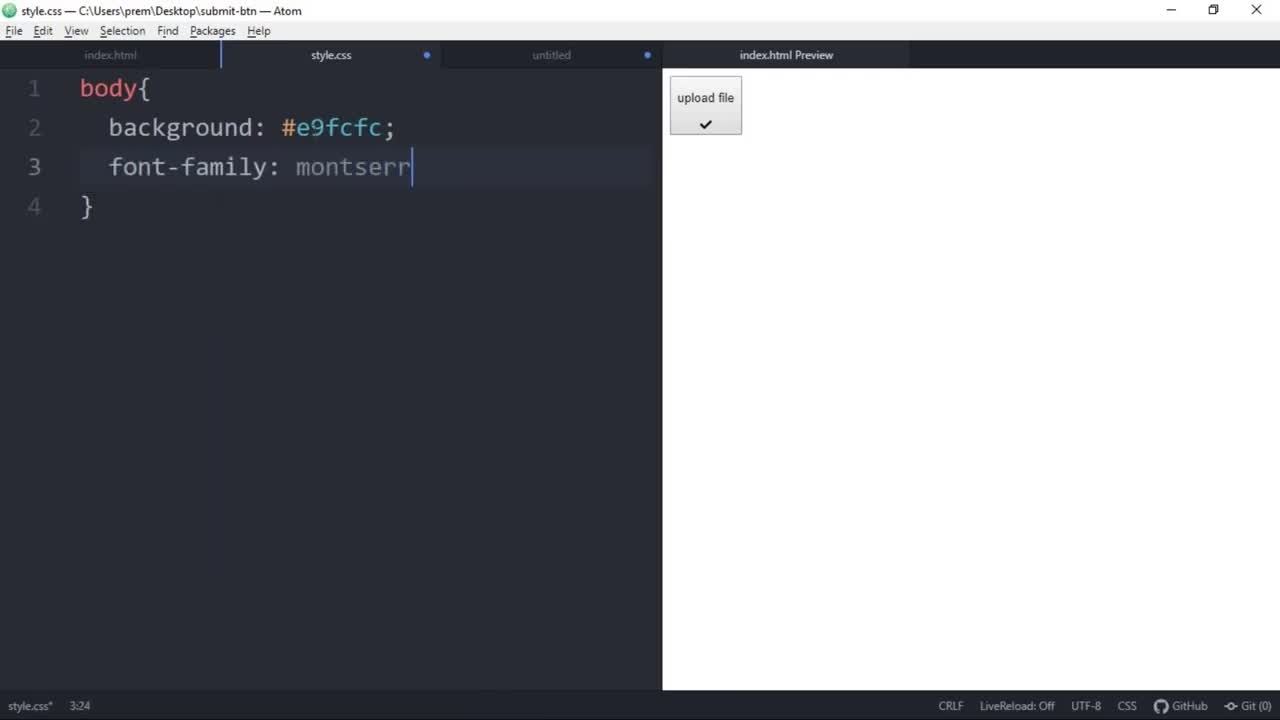
Task: Open the Packages menu
Action: click(x=212, y=31)
